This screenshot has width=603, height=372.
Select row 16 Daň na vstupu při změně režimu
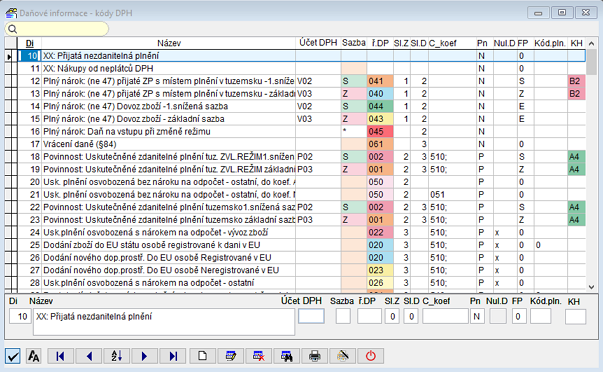click(x=302, y=132)
